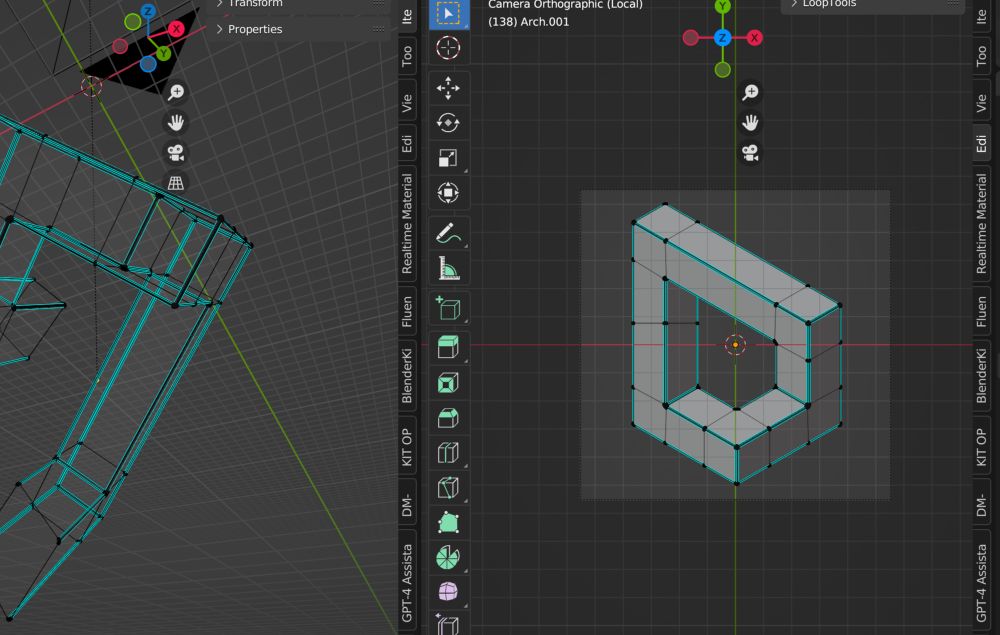Choose the Measure tool
Viewport: 1000px width, 635px height.
coord(448,268)
